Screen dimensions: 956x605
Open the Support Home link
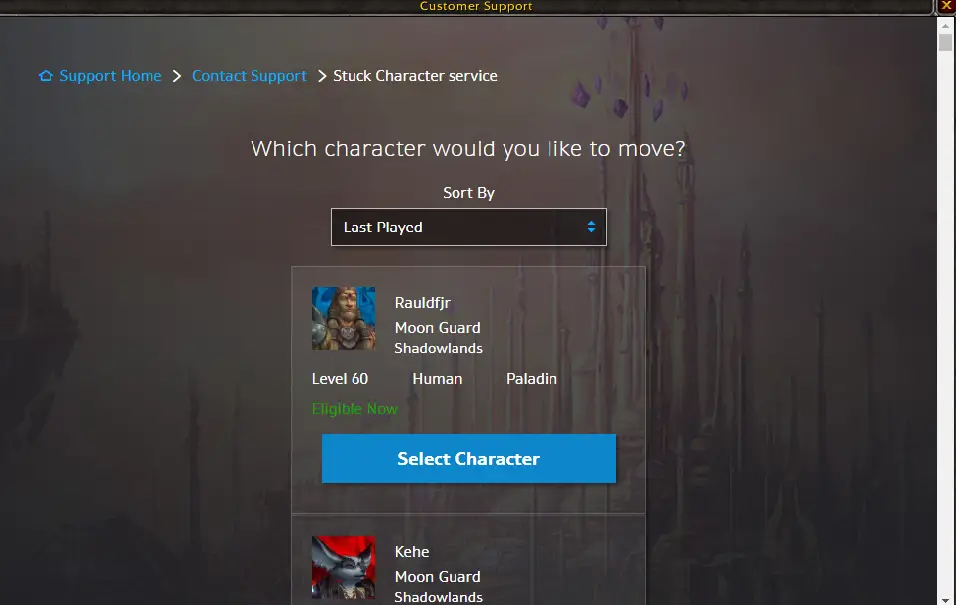pyautogui.click(x=110, y=76)
